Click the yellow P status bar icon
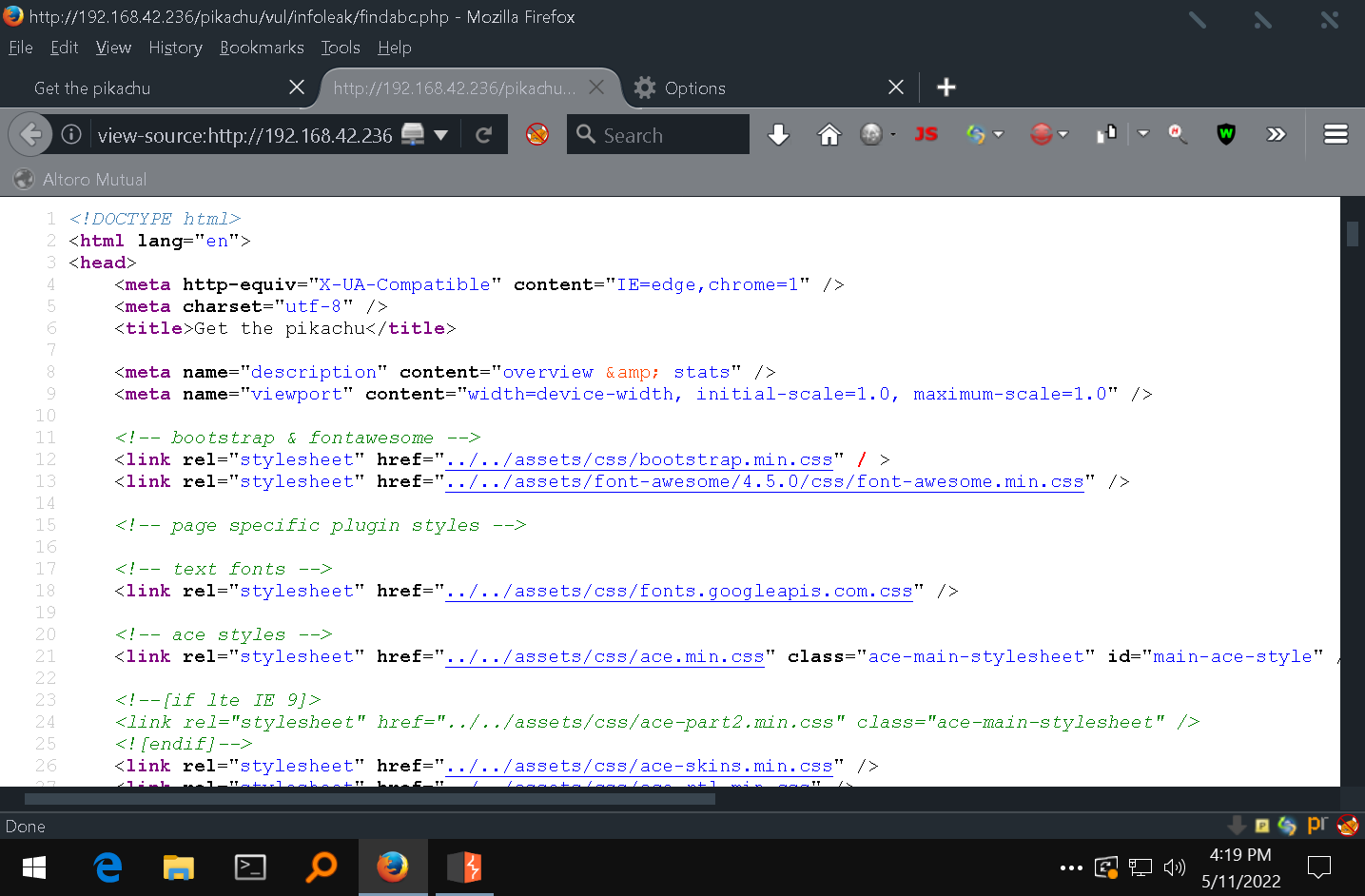This screenshot has width=1365, height=896. tap(1262, 826)
